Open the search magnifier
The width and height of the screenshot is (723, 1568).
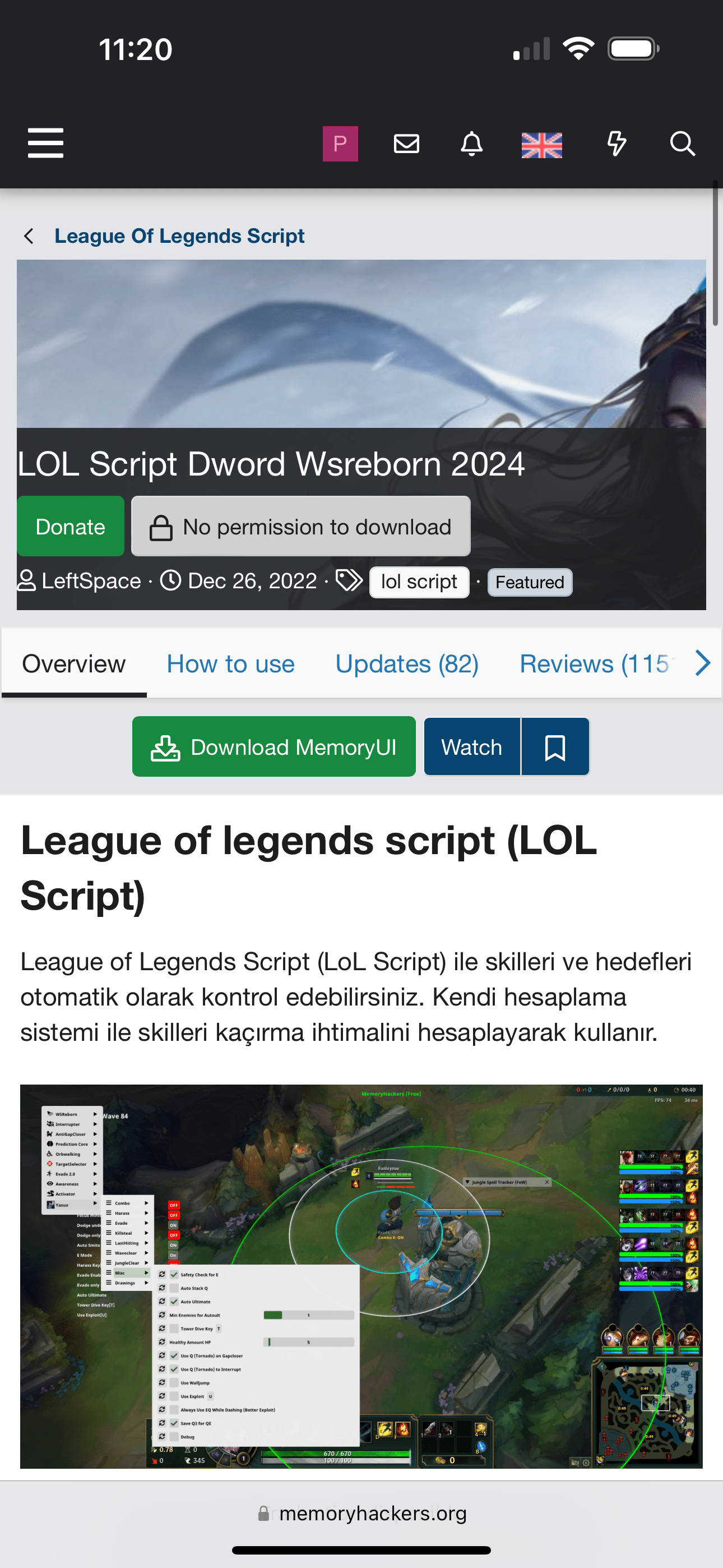click(682, 144)
